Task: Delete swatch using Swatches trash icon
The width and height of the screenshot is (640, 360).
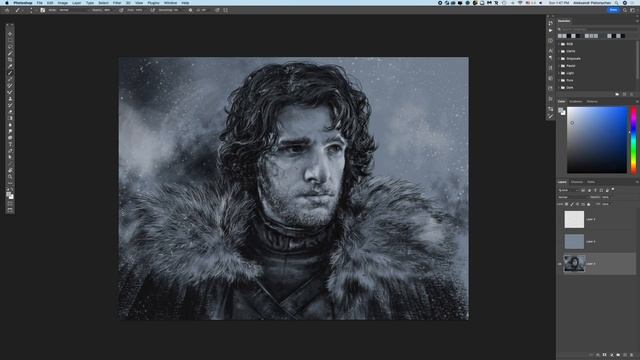Action: tap(631, 94)
